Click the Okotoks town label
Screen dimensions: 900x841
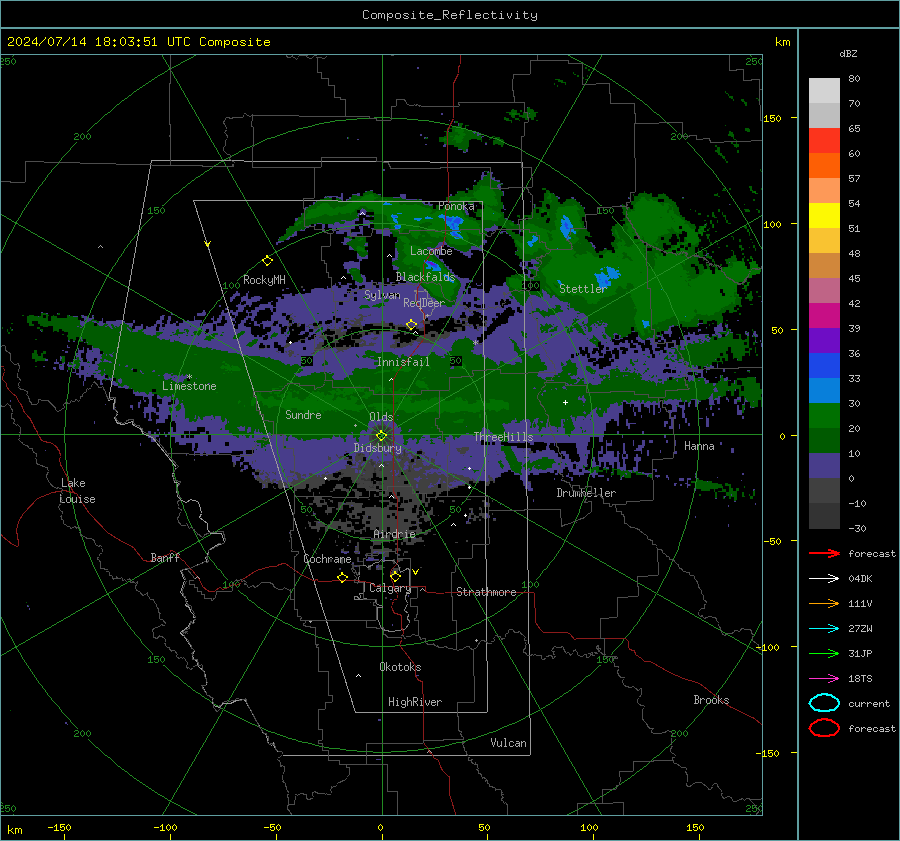coord(400,667)
